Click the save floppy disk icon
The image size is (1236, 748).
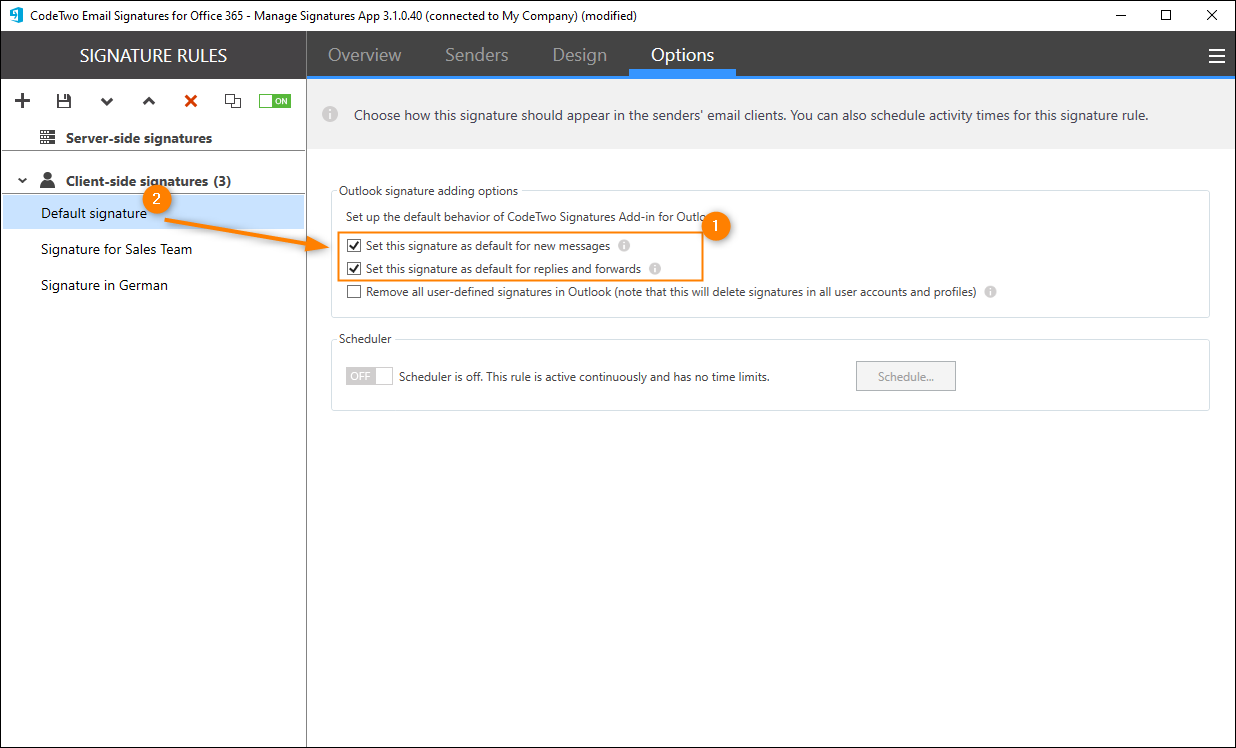[x=64, y=101]
